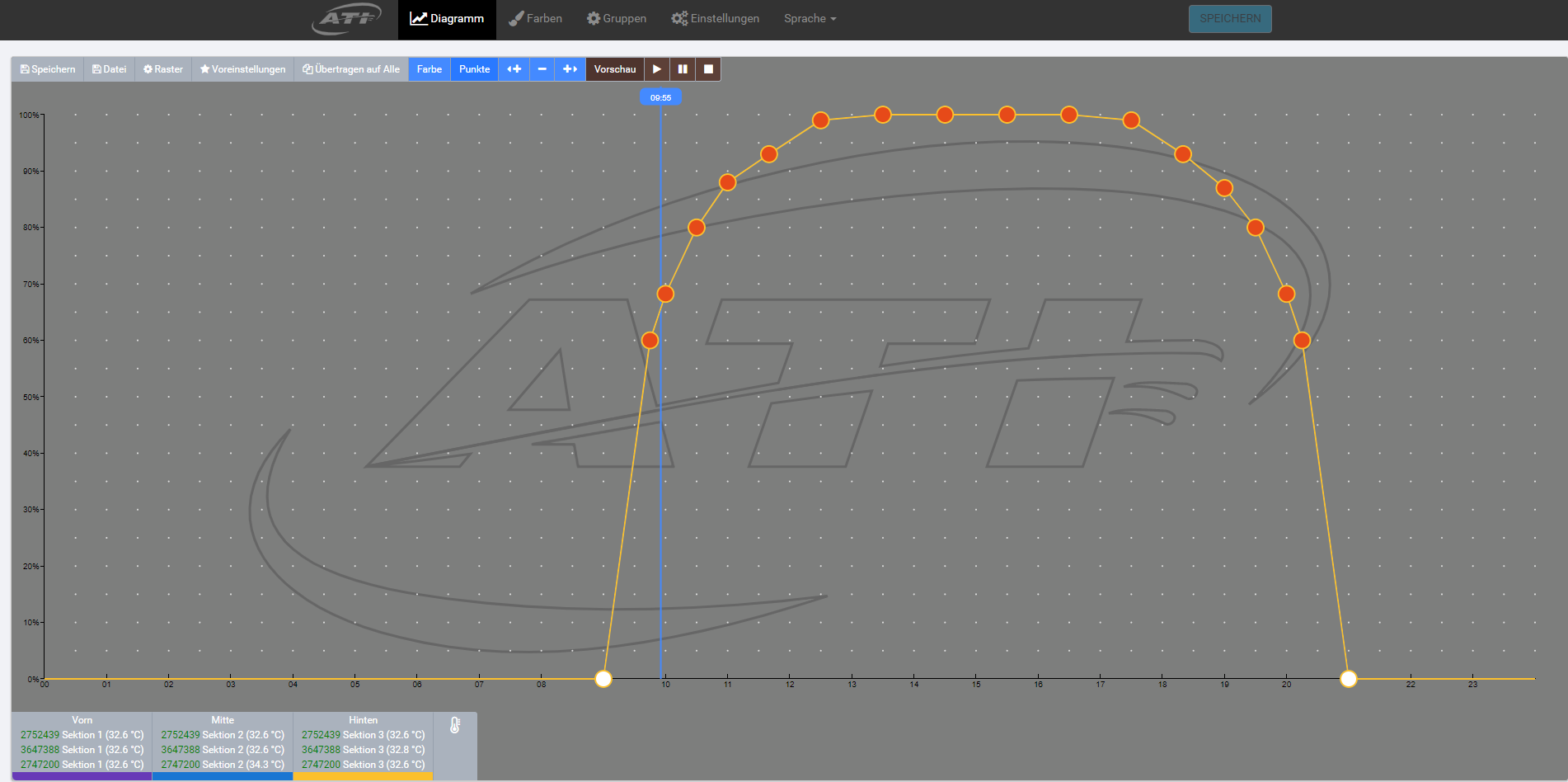
Task: Open the Sprache language dropdown
Action: click(x=810, y=18)
